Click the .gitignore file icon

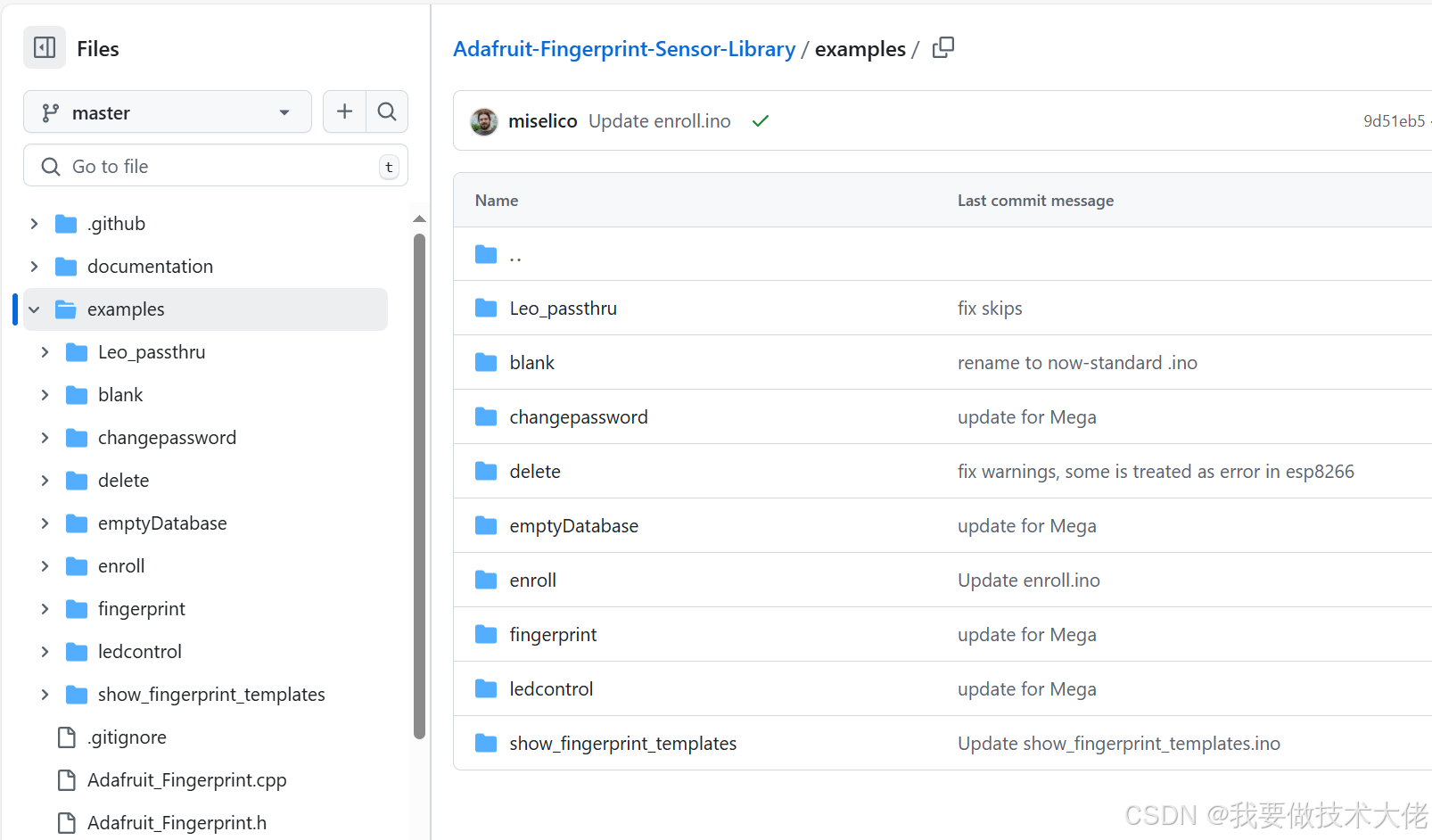coord(66,737)
